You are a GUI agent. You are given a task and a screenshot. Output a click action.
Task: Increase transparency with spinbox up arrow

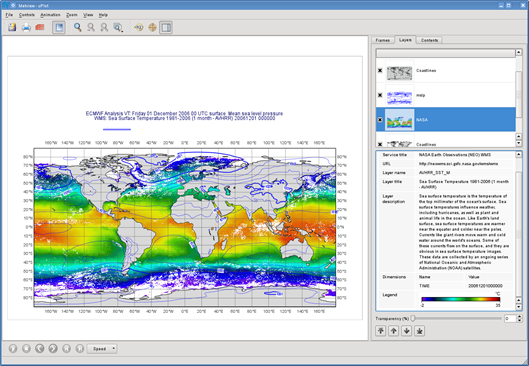[519, 316]
